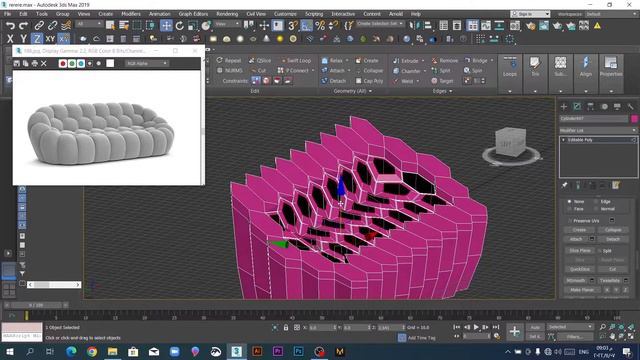
Task: Open the Create tab in command panel
Action: 564,107
